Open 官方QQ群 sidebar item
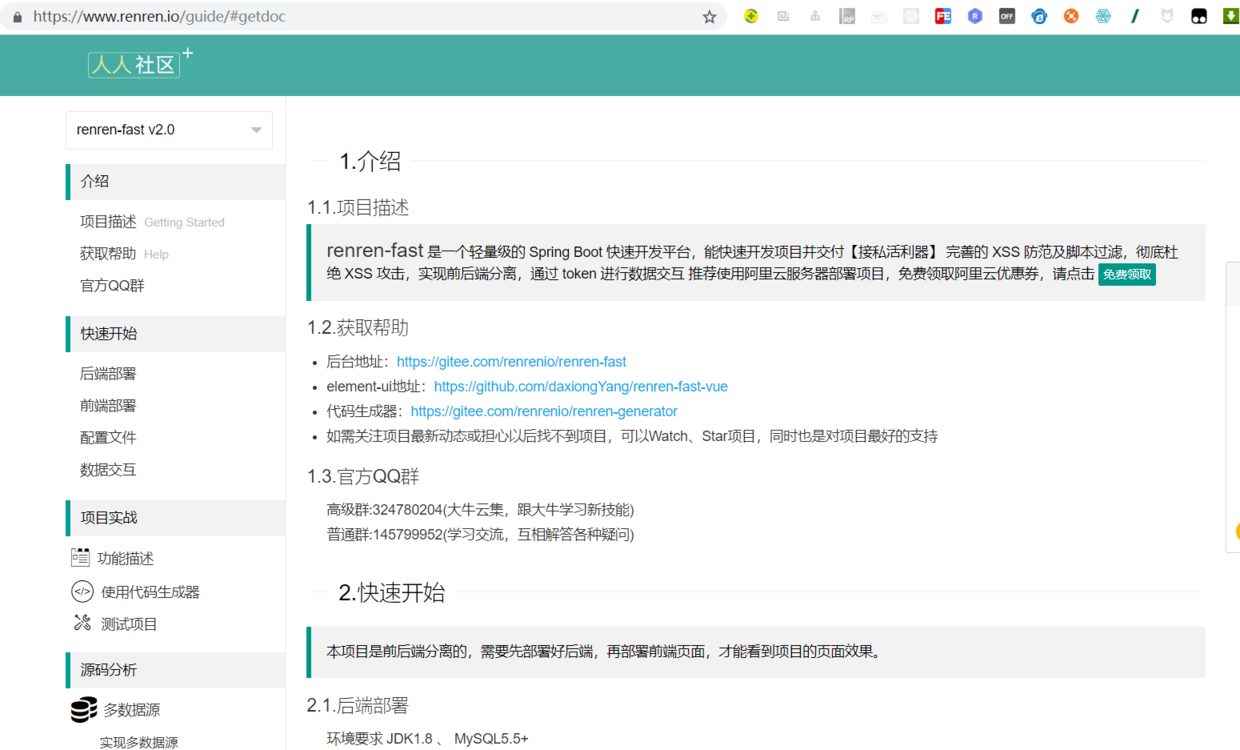The width and height of the screenshot is (1240, 750). click(112, 286)
